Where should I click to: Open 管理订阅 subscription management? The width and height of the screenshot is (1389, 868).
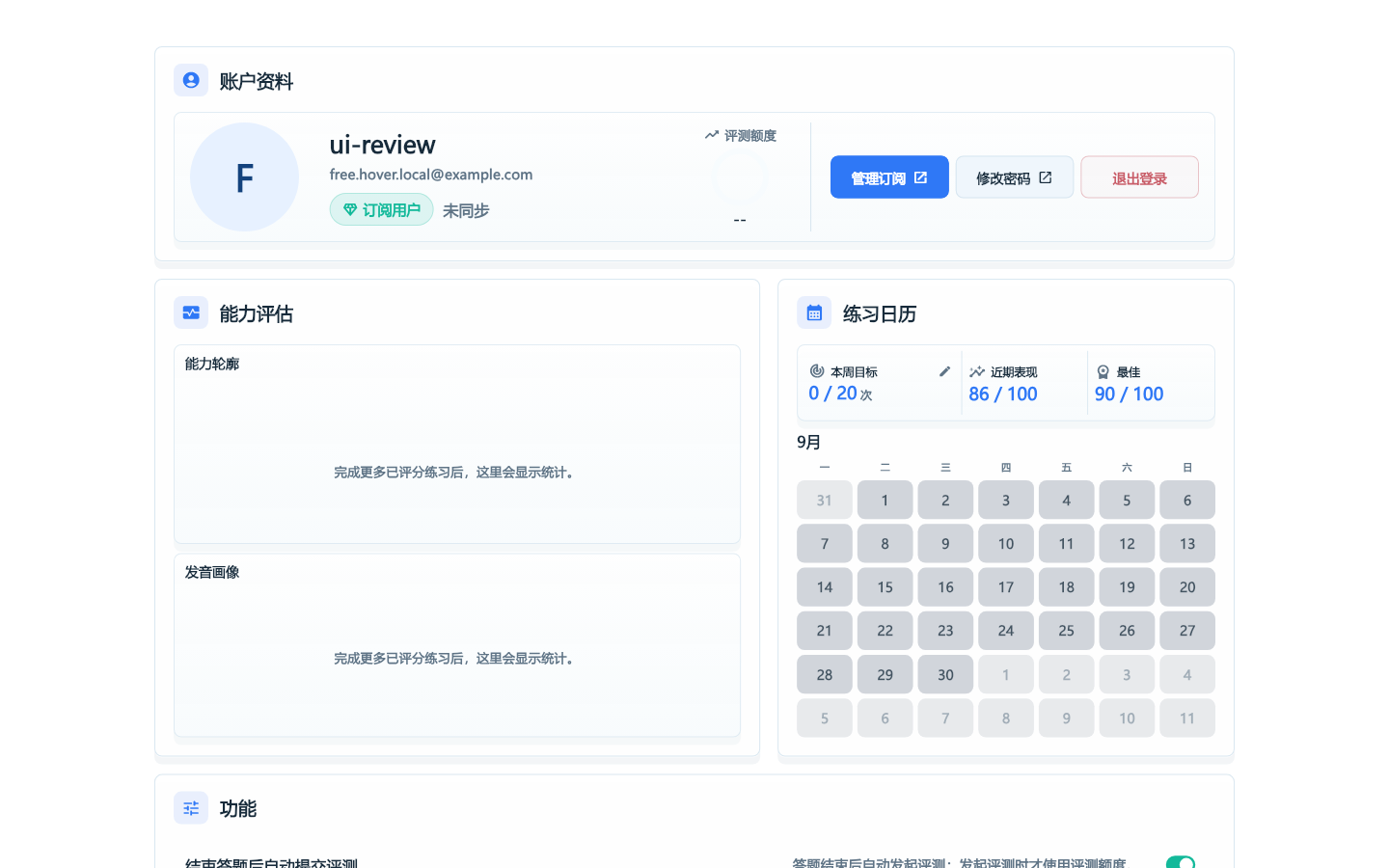pos(889,177)
